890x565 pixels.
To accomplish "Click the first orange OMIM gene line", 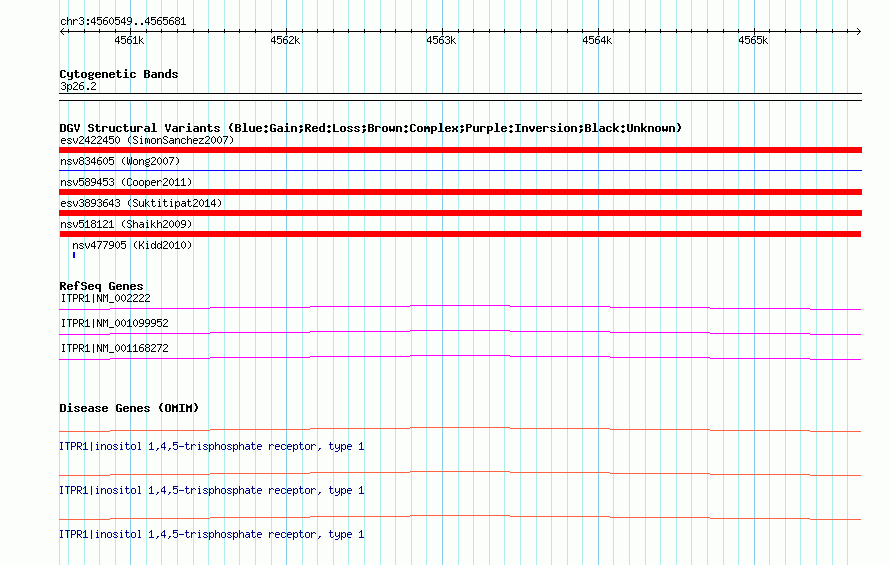I will 460,429.
